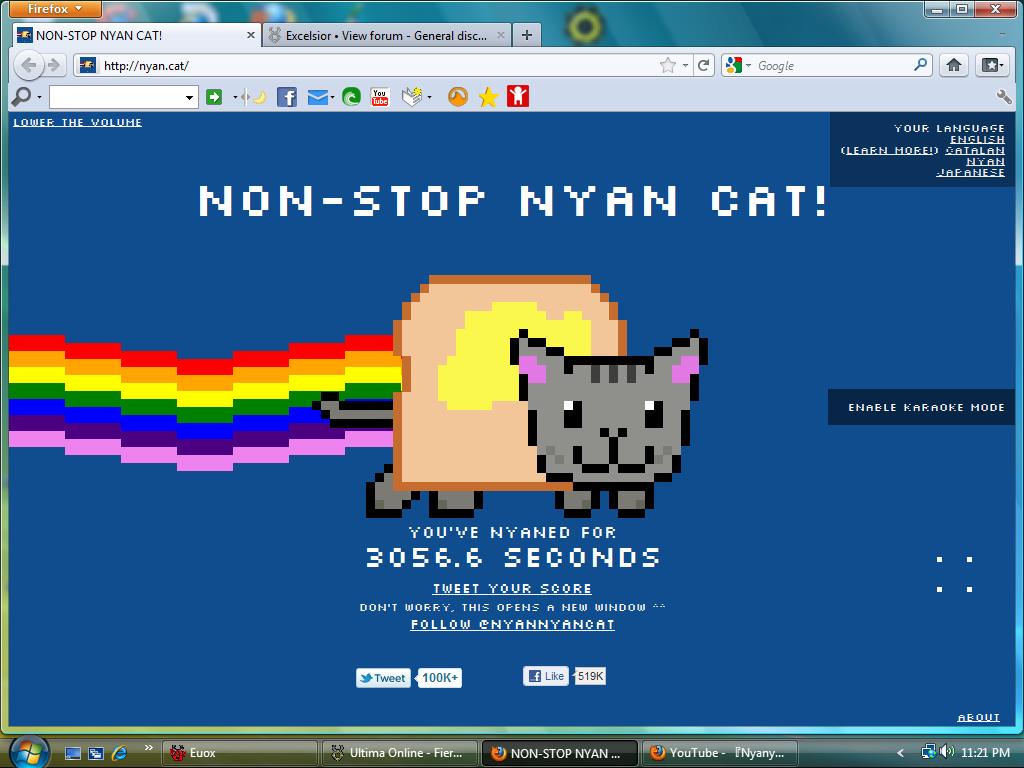Click the taskbar clock 11:21 PM

coord(985,752)
